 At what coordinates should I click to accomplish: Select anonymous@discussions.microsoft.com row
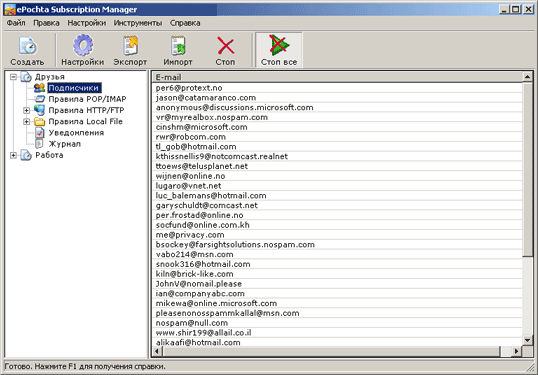coord(338,107)
